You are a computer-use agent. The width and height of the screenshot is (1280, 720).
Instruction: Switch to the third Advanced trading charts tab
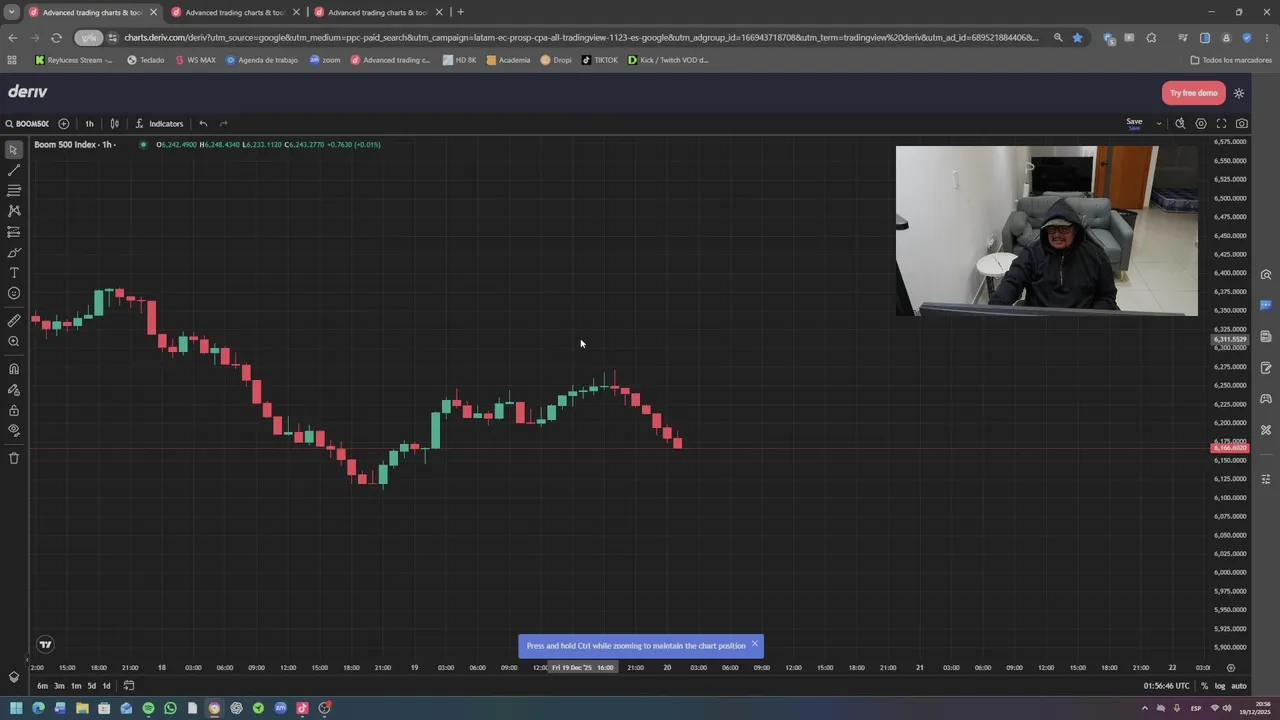(x=378, y=12)
